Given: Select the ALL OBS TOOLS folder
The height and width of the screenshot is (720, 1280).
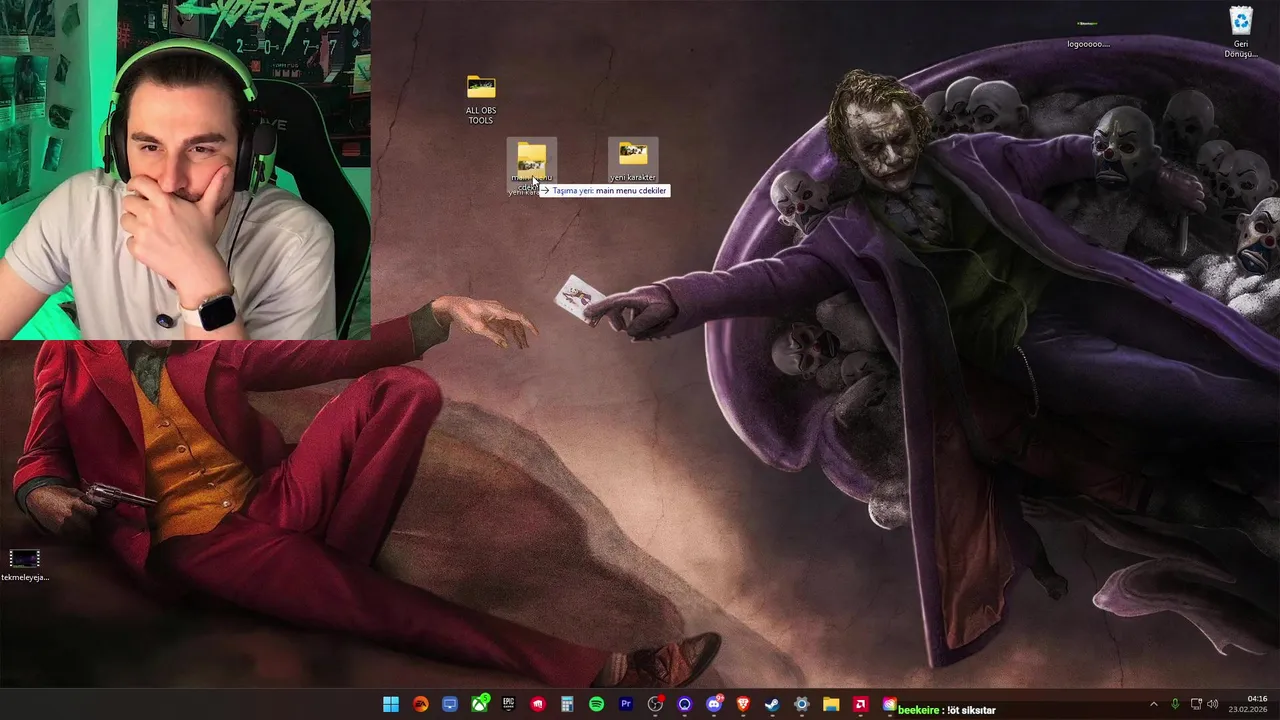Looking at the screenshot, I should pyautogui.click(x=481, y=100).
